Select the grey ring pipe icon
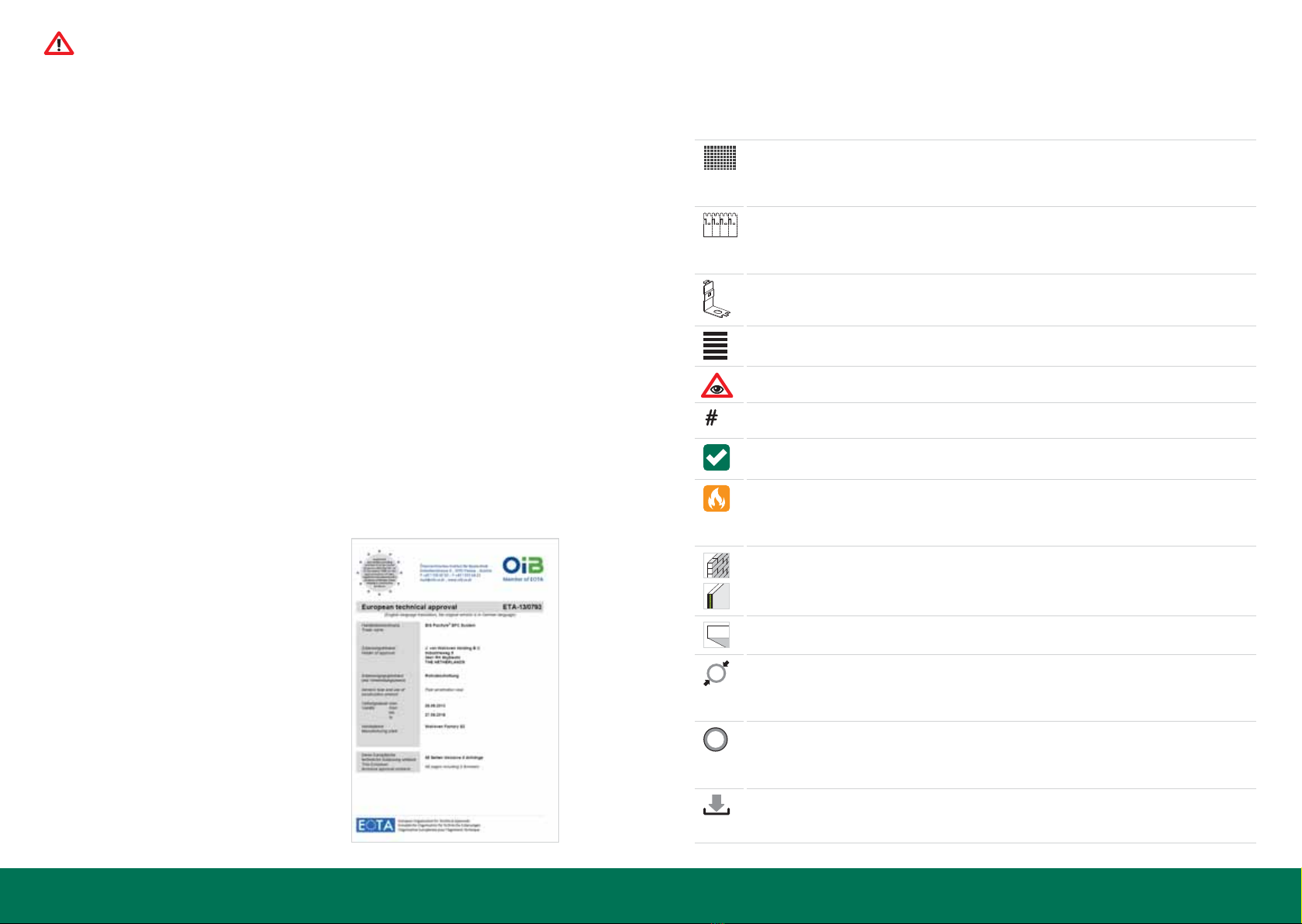Screen dimensions: 1302x924 point(715,740)
